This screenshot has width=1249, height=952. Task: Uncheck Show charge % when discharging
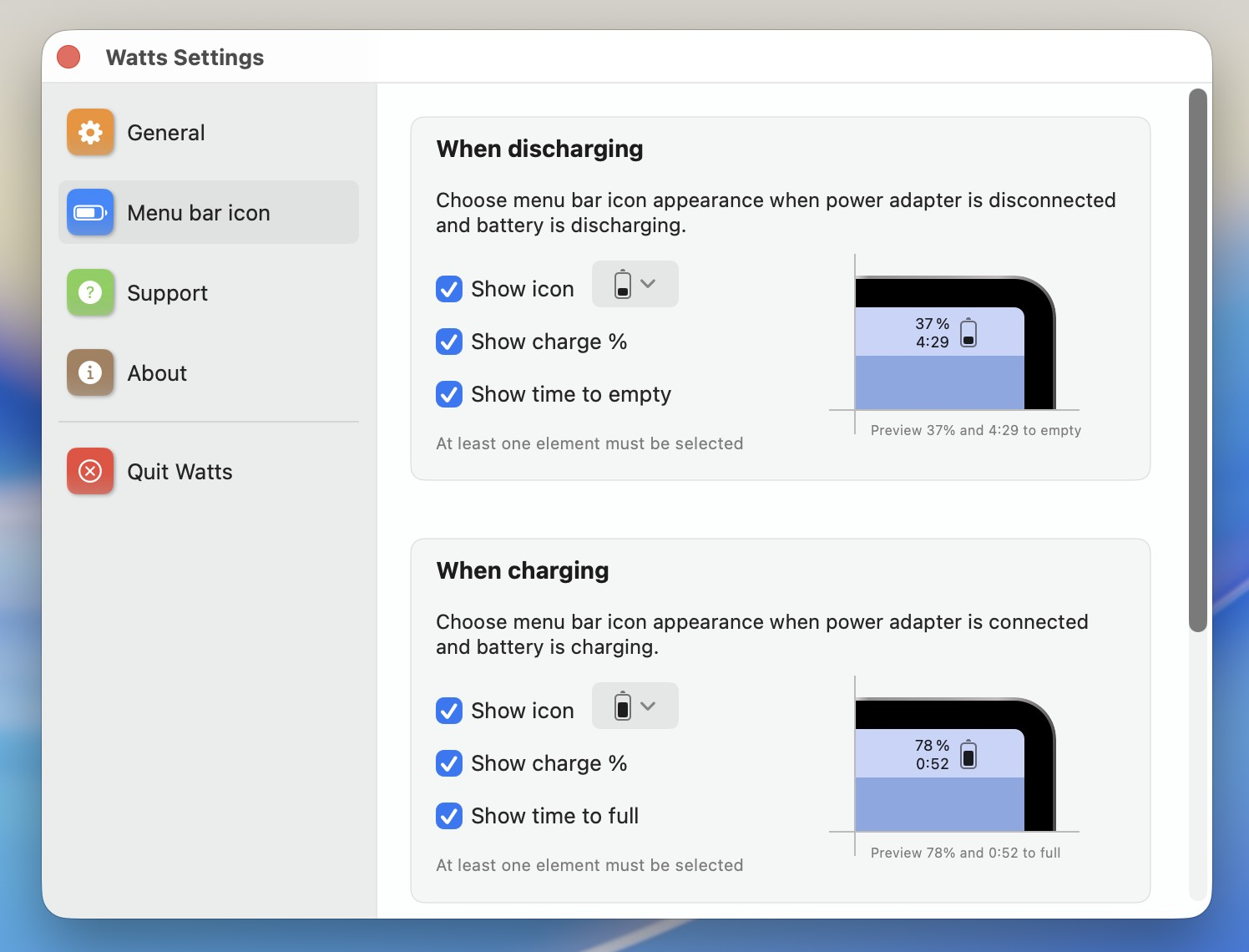[449, 342]
